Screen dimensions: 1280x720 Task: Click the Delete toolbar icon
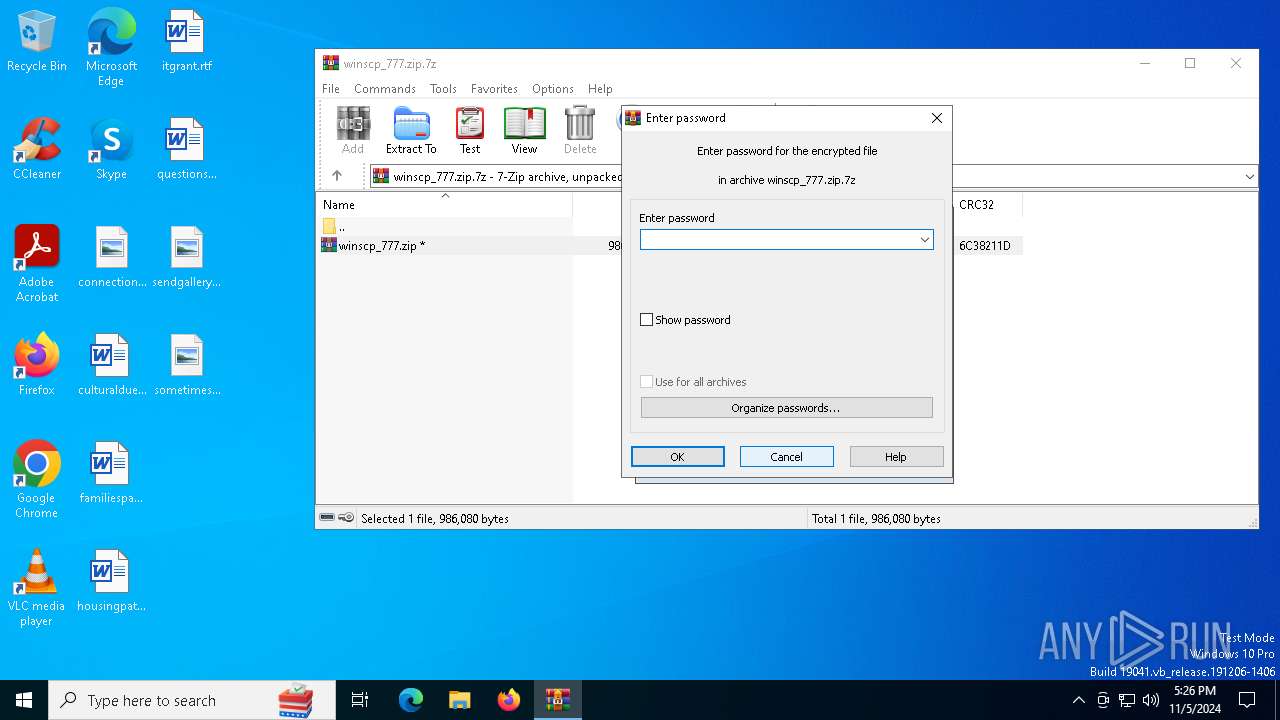tap(580, 131)
